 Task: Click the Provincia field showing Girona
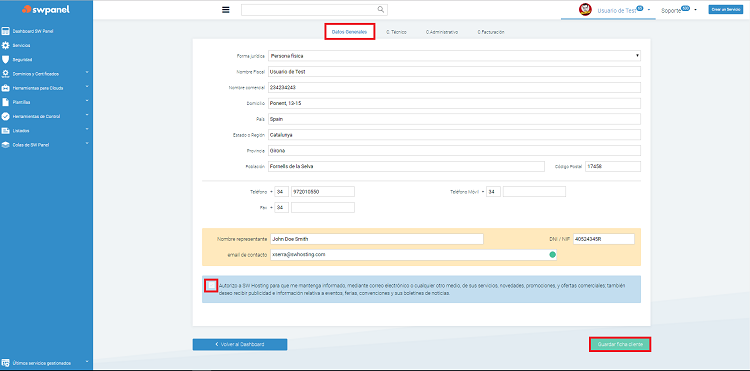click(454, 151)
